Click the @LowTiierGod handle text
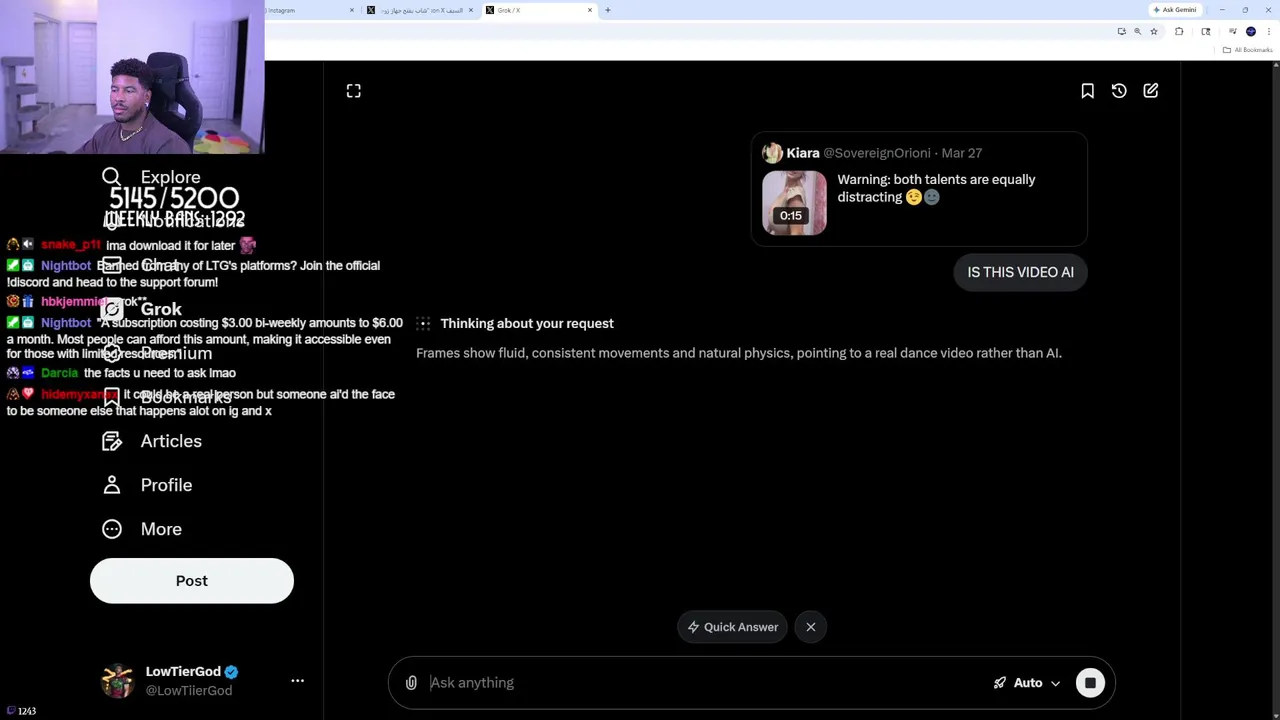This screenshot has height=720, width=1280. pos(189,691)
